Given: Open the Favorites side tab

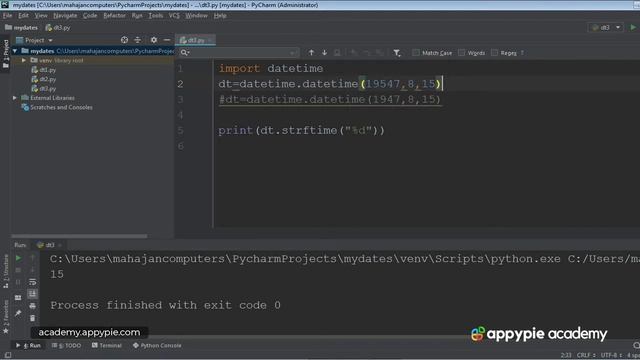Looking at the screenshot, I should (6, 316).
